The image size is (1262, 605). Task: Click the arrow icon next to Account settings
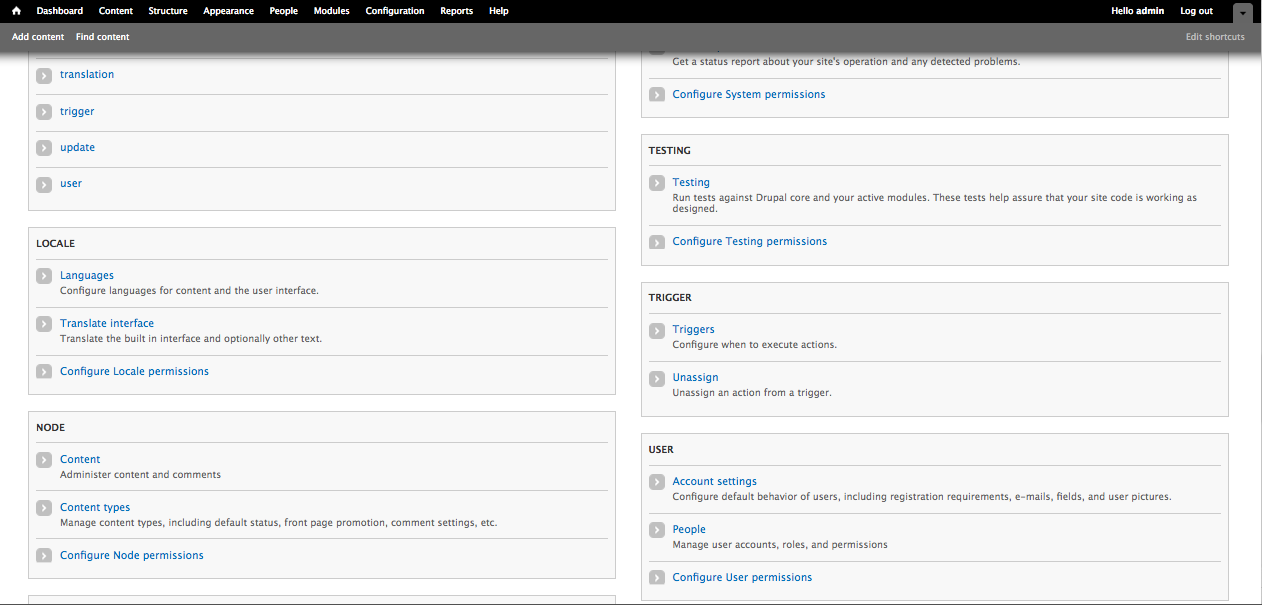click(657, 482)
